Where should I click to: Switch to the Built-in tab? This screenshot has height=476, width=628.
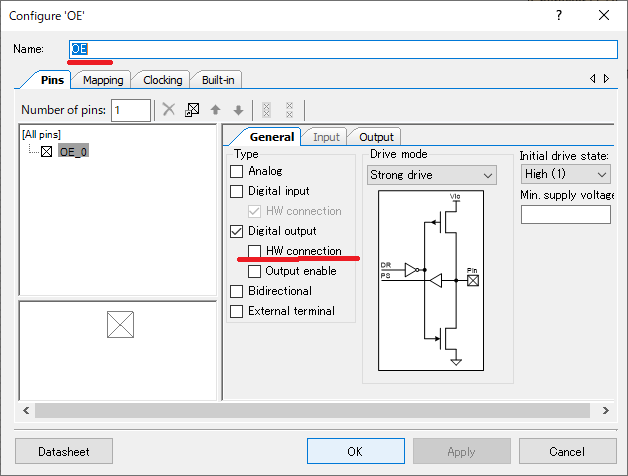[218, 80]
